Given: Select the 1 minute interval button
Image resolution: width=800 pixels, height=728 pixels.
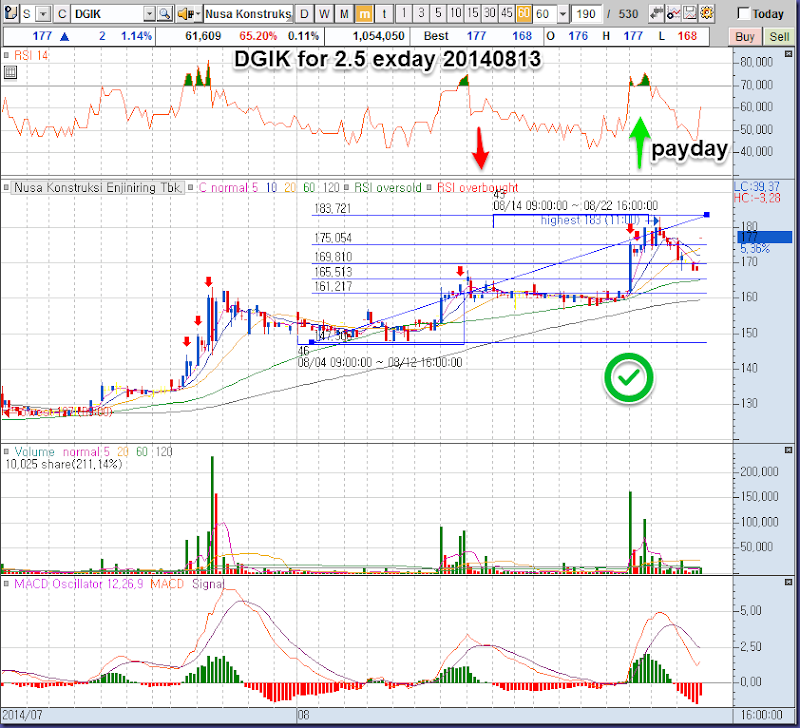Looking at the screenshot, I should click(404, 13).
